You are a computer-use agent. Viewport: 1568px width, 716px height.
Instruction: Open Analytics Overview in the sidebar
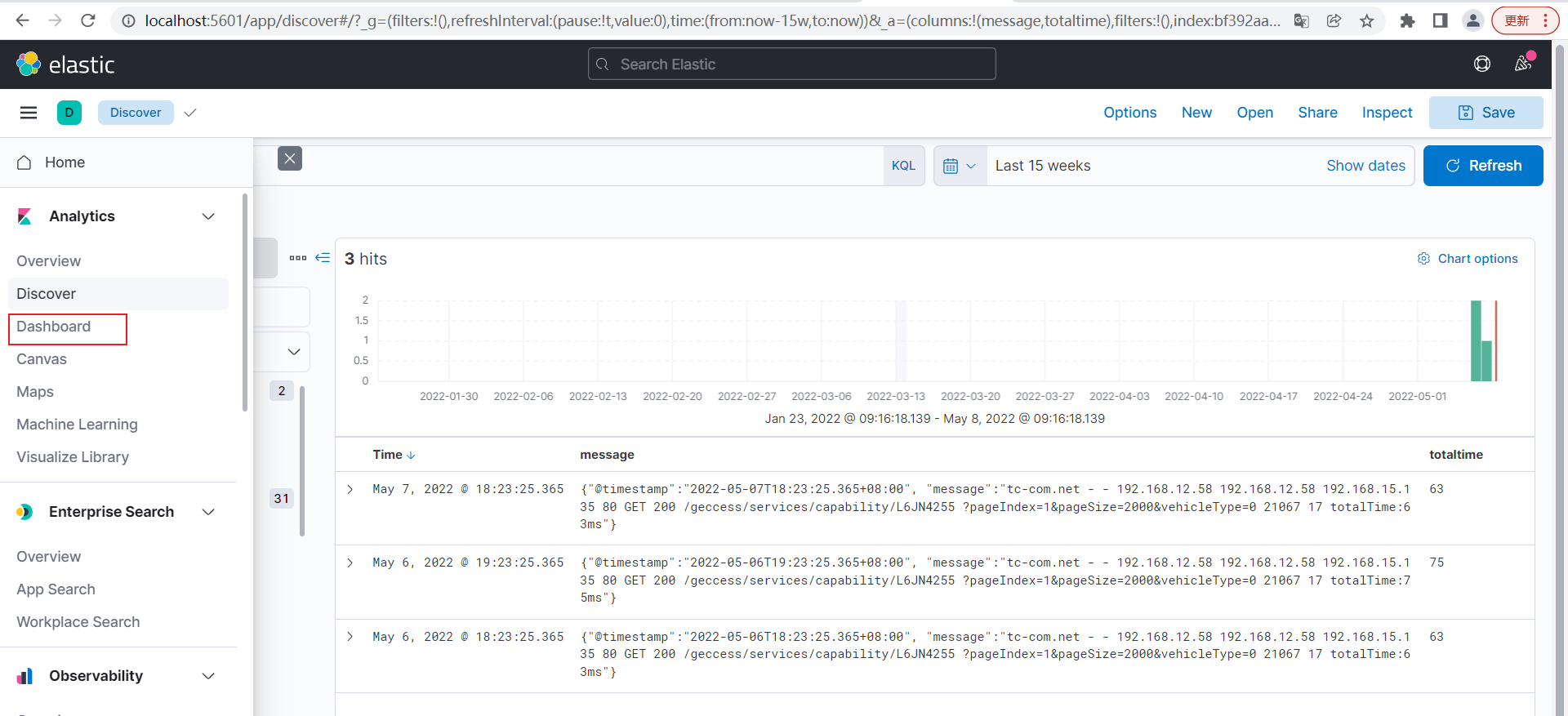[x=49, y=261]
